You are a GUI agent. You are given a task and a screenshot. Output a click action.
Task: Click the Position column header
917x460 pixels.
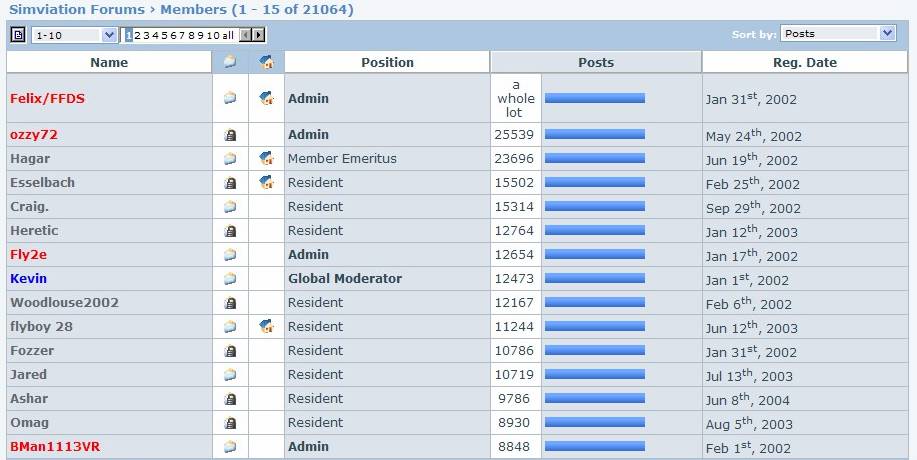coord(387,62)
